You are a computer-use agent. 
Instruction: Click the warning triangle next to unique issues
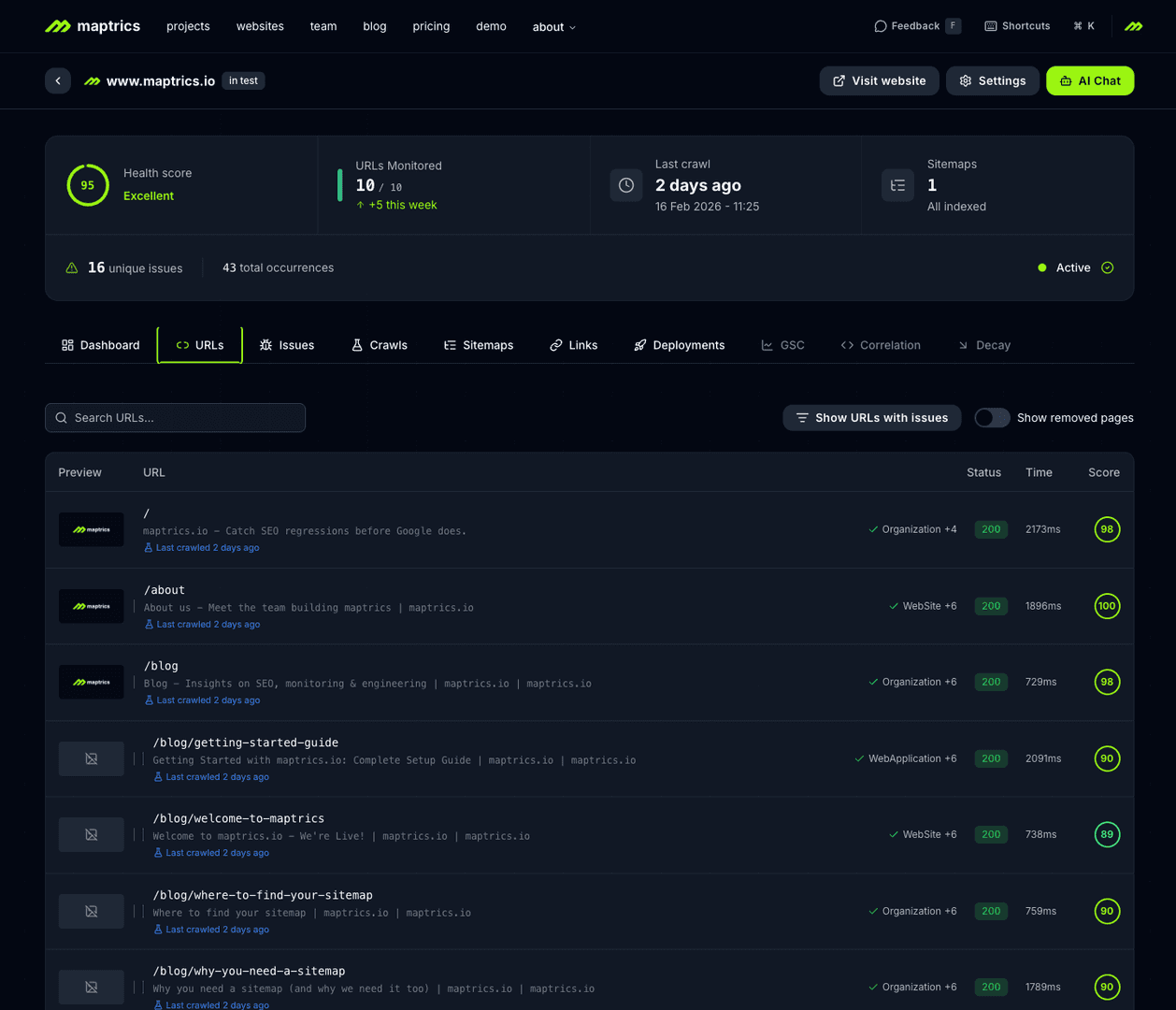72,267
